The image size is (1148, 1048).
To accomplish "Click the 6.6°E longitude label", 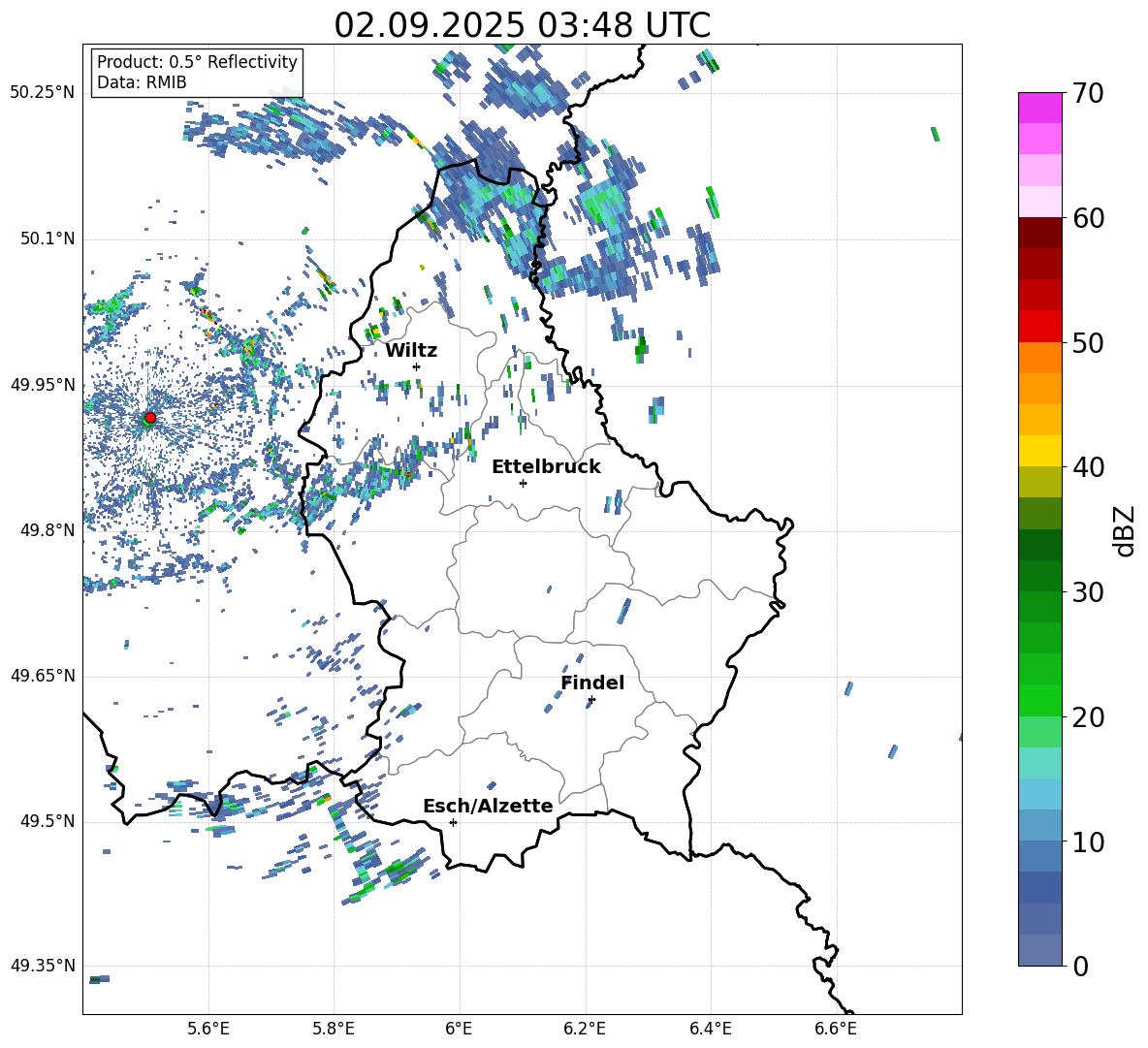I will coord(836,1029).
